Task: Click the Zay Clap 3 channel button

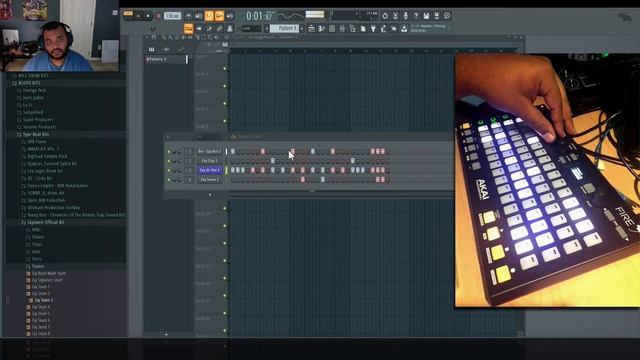Action: (x=209, y=161)
